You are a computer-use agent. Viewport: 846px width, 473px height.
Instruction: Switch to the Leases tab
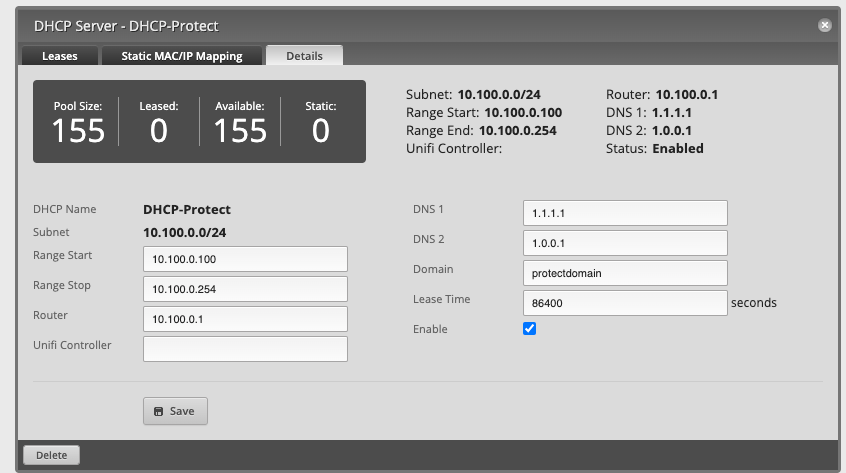click(x=60, y=56)
